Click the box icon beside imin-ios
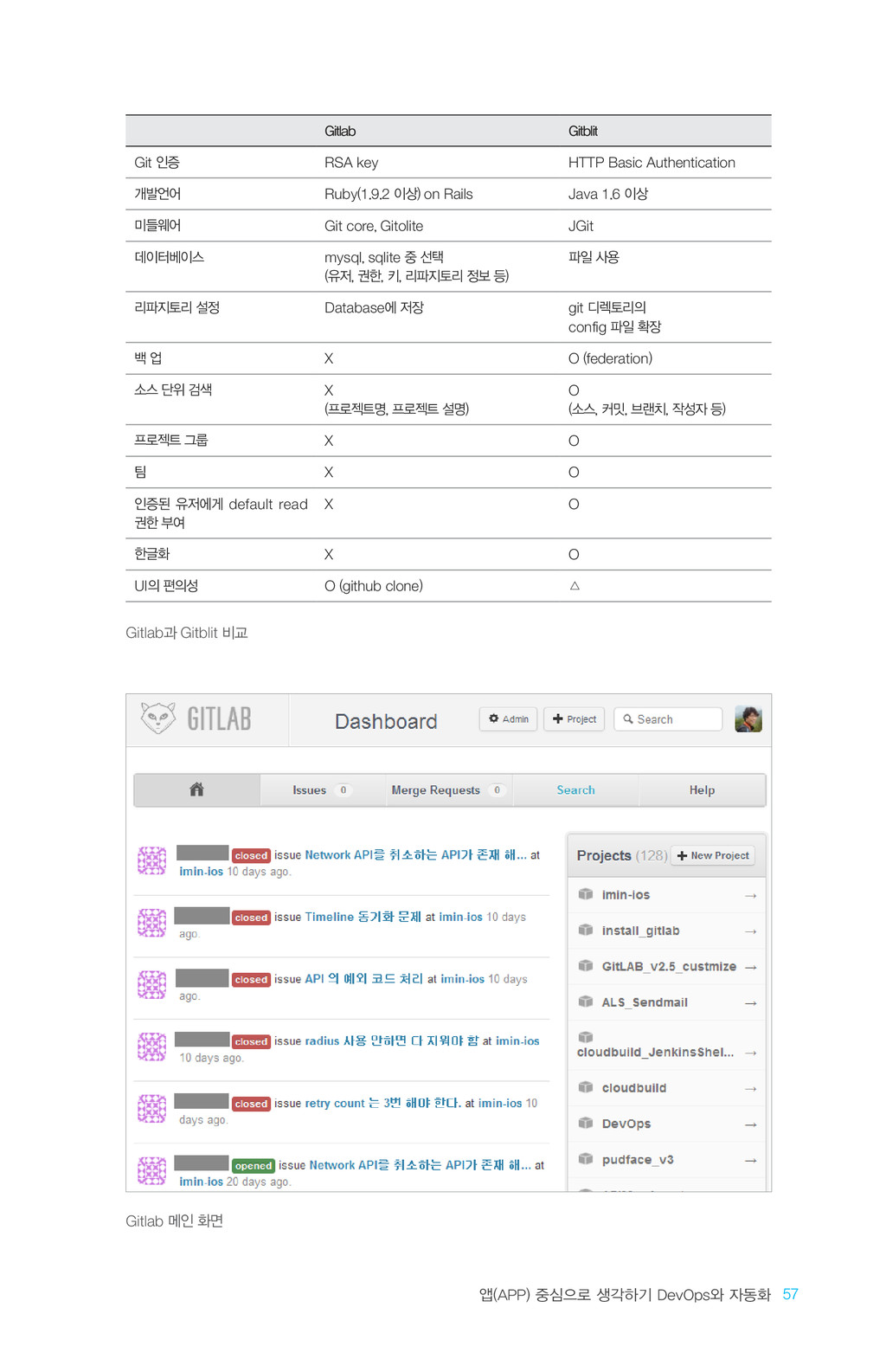Screen dimensions: 886x1372 586,894
